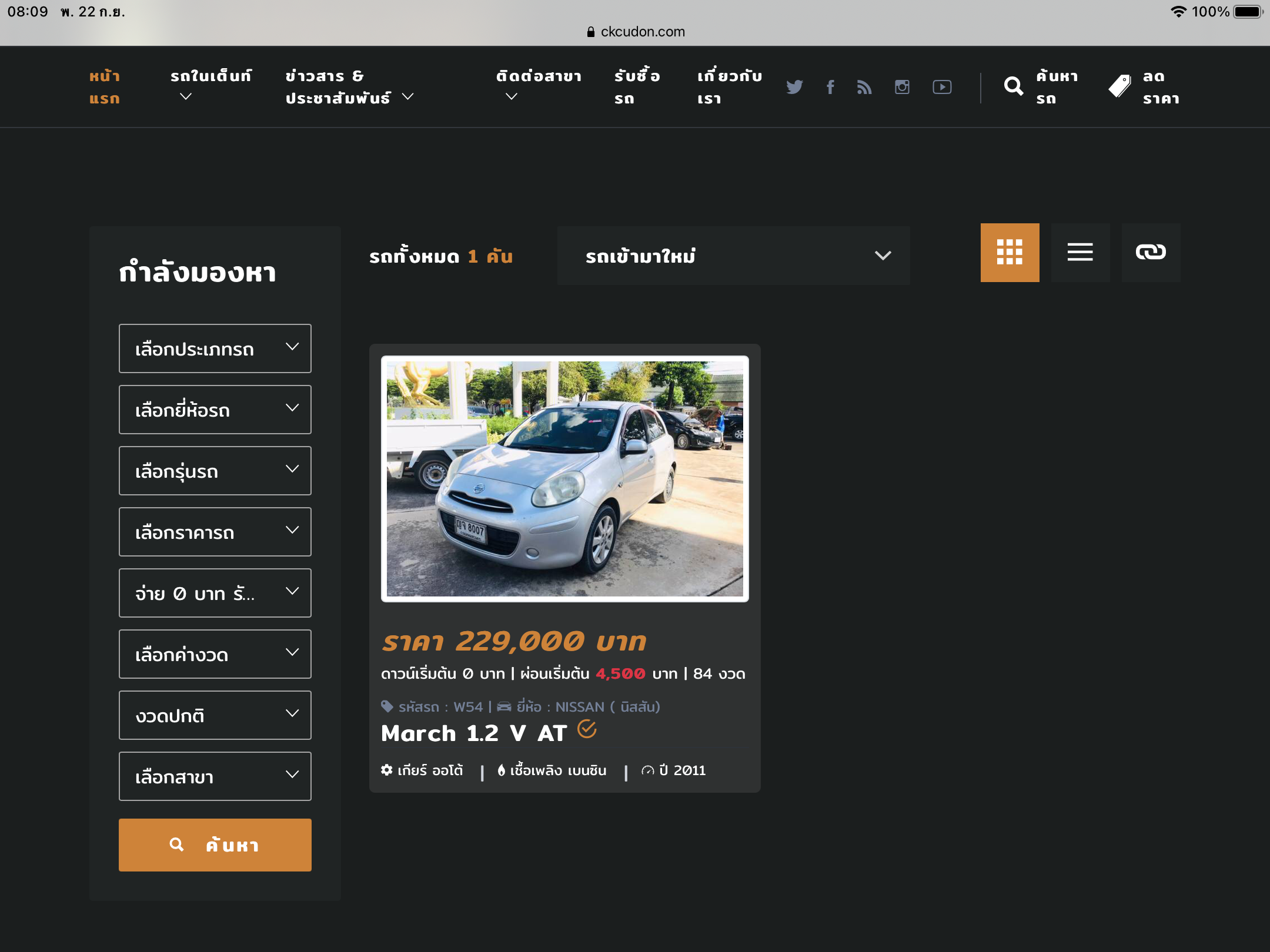Viewport: 1270px width, 952px height.
Task: Click the ckcudon.com address bar
Action: click(x=636, y=32)
